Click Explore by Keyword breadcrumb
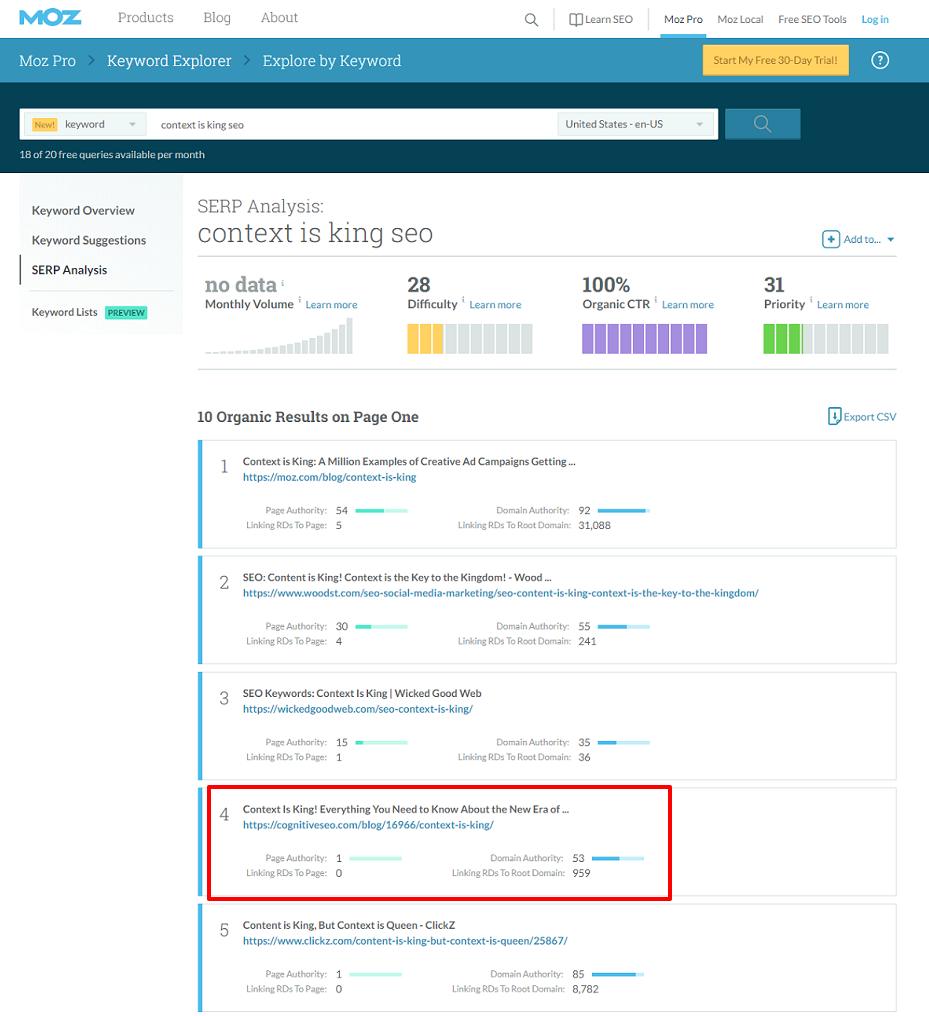This screenshot has width=929, height=1016. tap(332, 61)
